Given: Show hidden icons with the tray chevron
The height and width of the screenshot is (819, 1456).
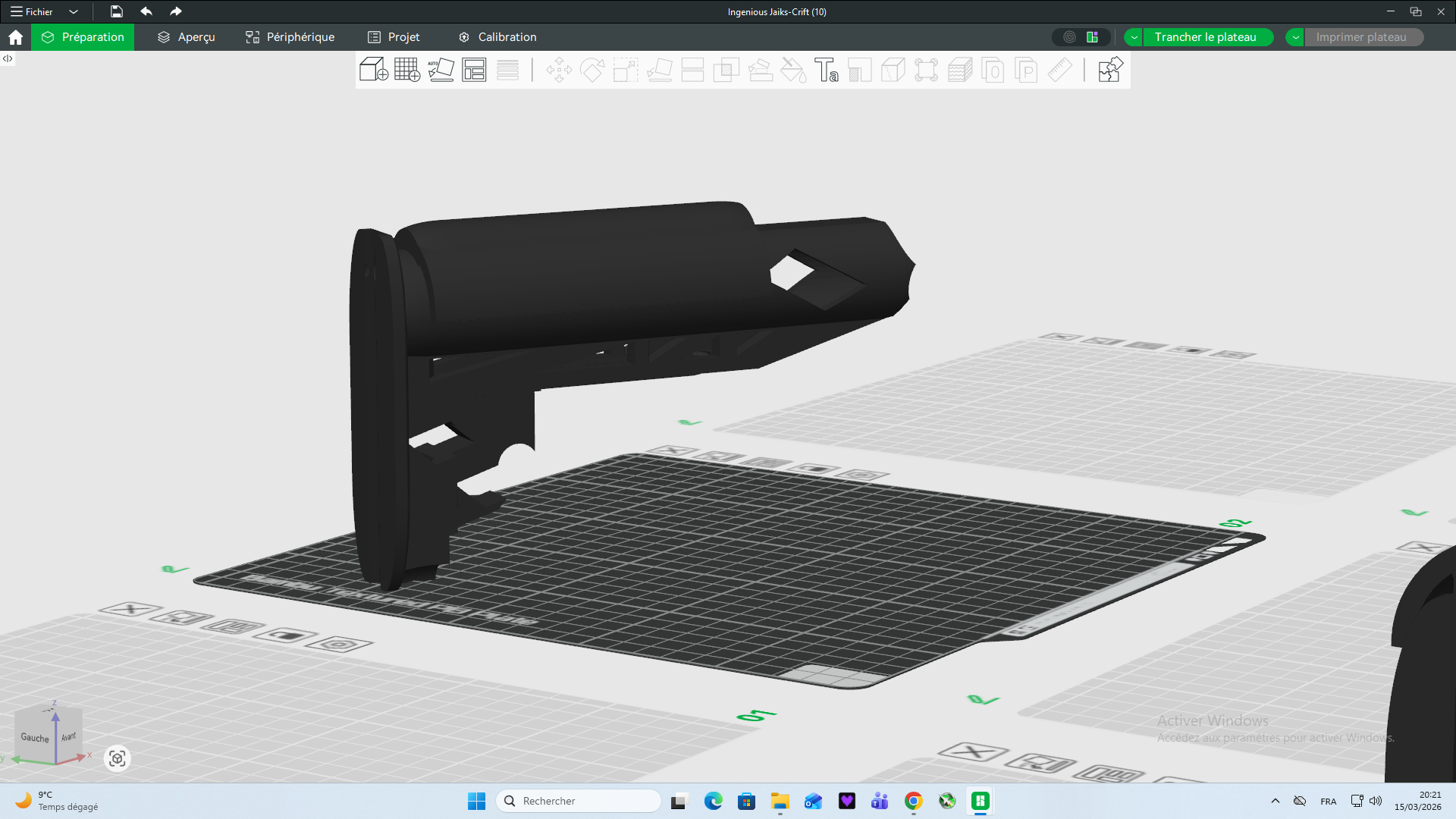Looking at the screenshot, I should pos(1276,801).
